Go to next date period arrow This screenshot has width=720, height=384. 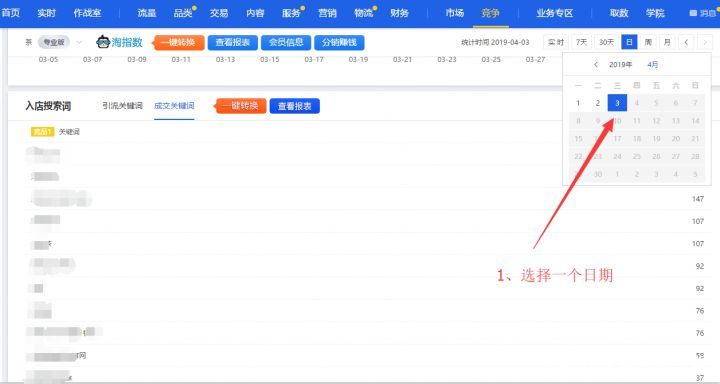click(x=705, y=42)
